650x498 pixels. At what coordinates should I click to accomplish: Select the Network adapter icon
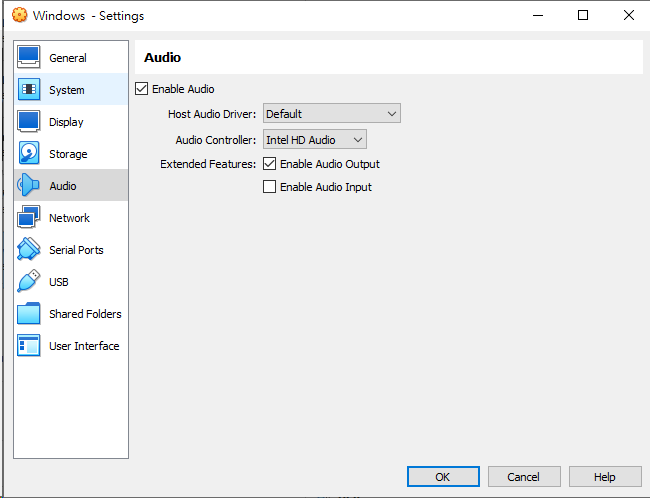pos(29,218)
